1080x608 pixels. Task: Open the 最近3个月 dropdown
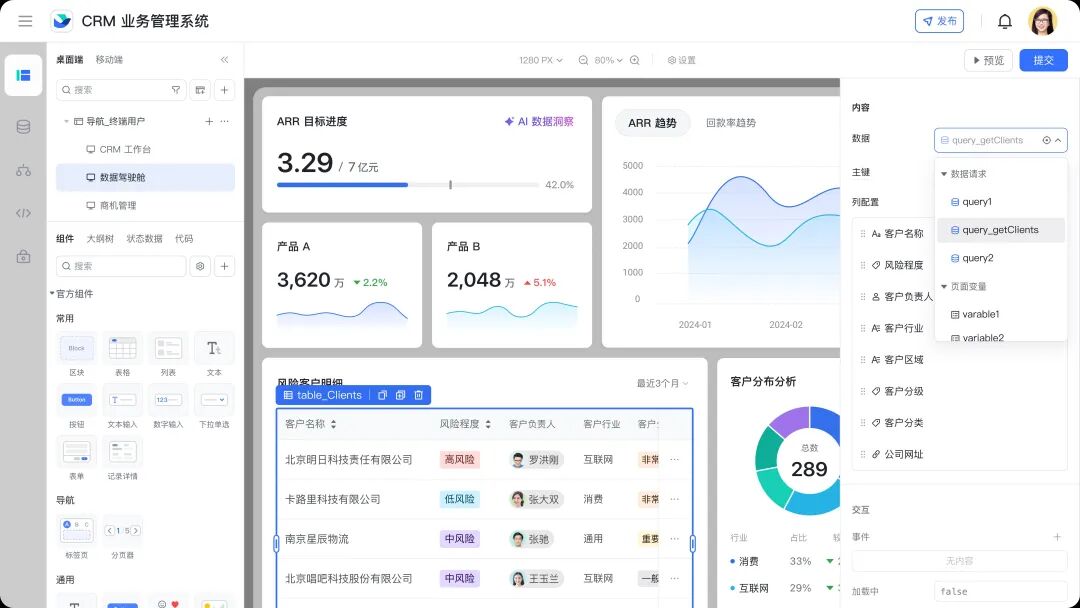(662, 383)
